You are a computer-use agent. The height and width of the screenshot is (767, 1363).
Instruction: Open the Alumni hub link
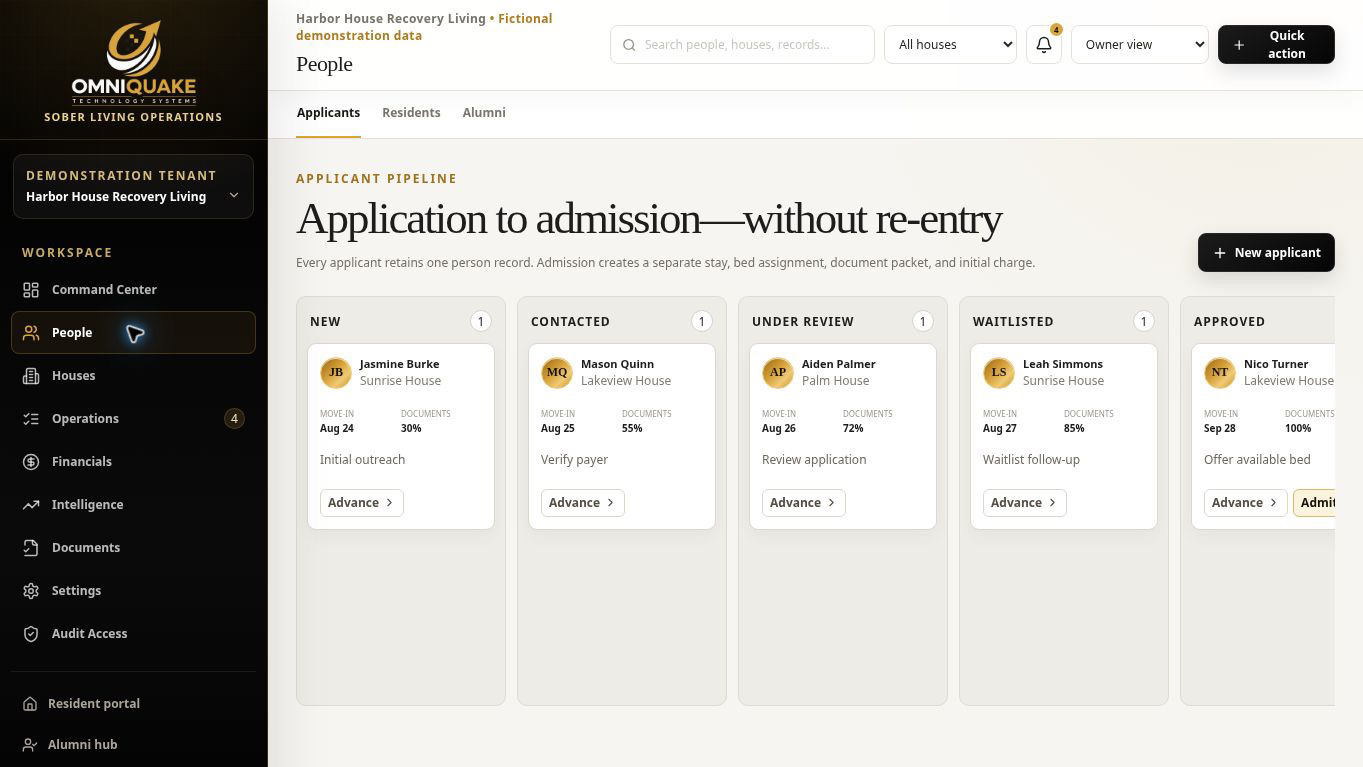[133, 744]
